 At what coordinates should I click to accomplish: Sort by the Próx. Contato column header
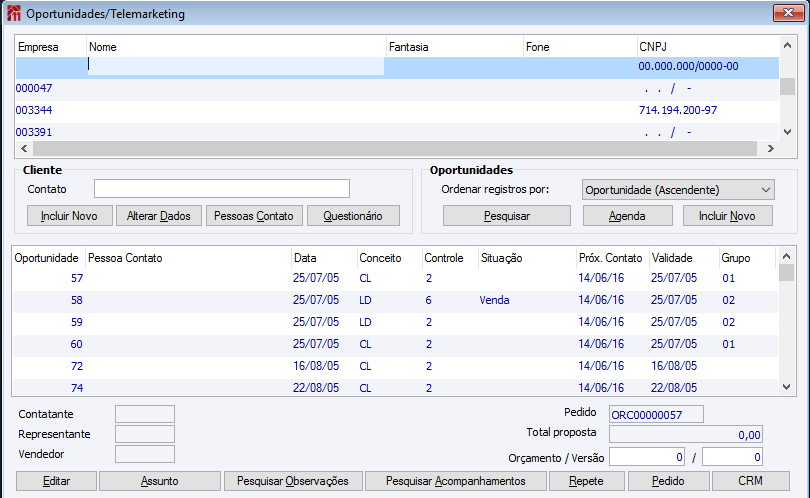coord(610,258)
